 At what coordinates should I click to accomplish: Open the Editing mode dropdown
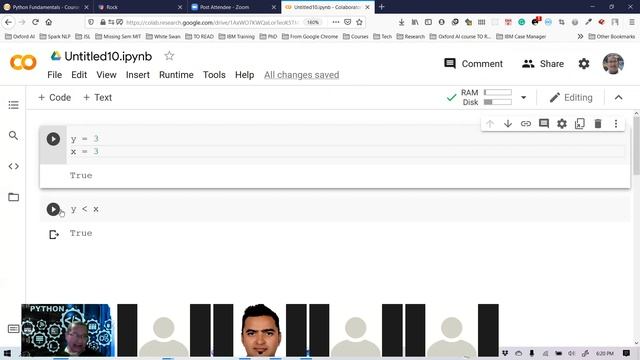(571, 98)
